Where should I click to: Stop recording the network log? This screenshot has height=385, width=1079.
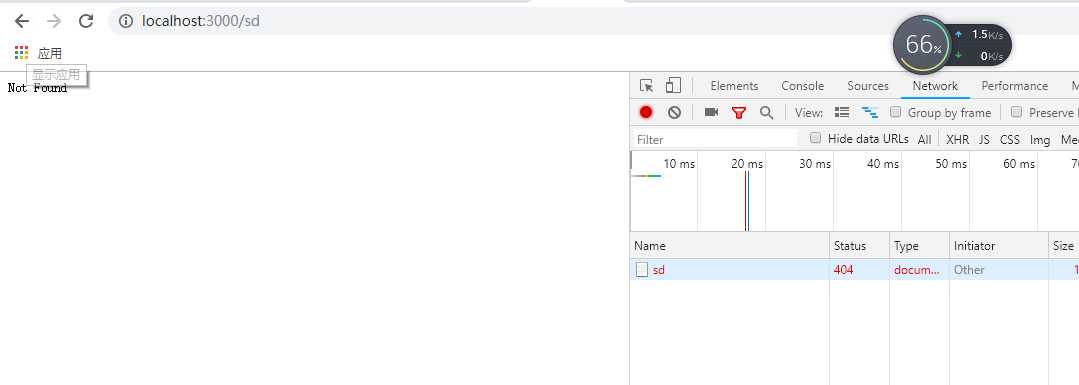[645, 112]
